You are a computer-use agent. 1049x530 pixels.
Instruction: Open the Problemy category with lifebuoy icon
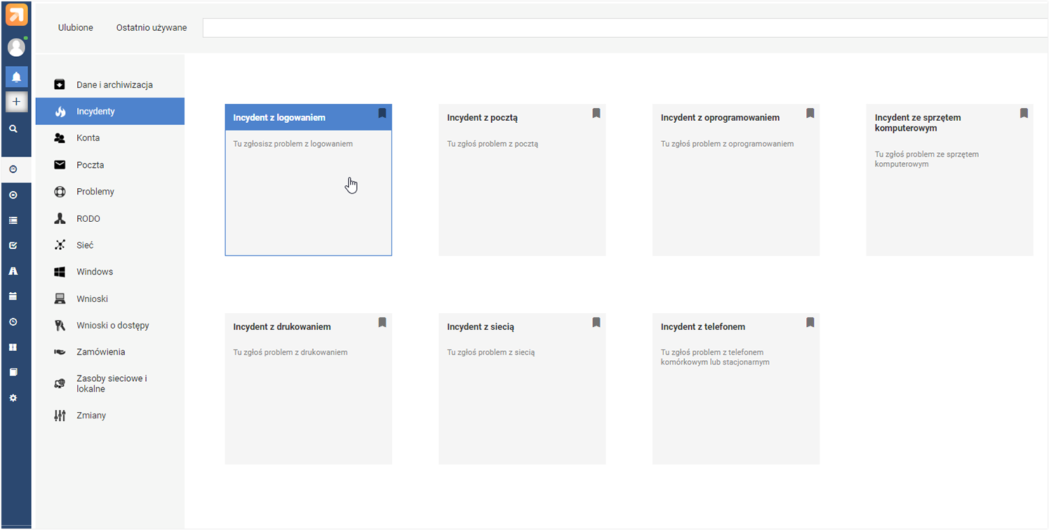click(110, 191)
